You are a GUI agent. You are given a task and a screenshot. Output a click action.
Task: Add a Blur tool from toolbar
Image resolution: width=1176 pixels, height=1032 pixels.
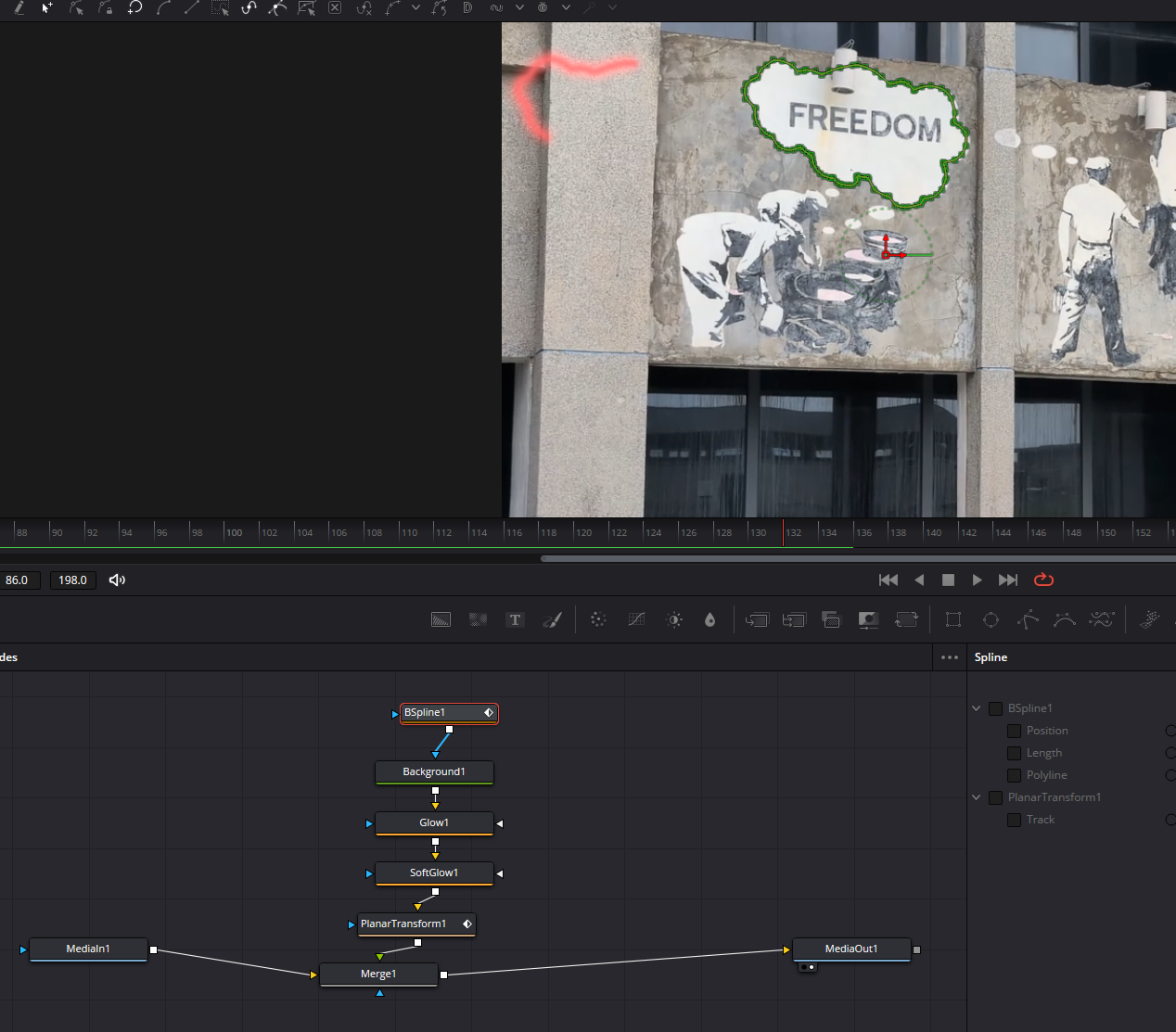tap(709, 619)
